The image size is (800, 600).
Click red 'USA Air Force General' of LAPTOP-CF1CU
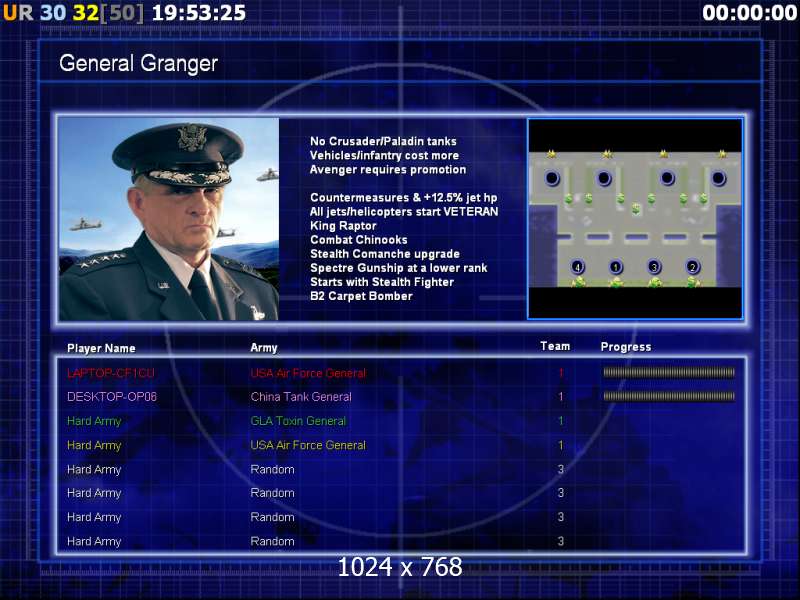click(x=308, y=373)
